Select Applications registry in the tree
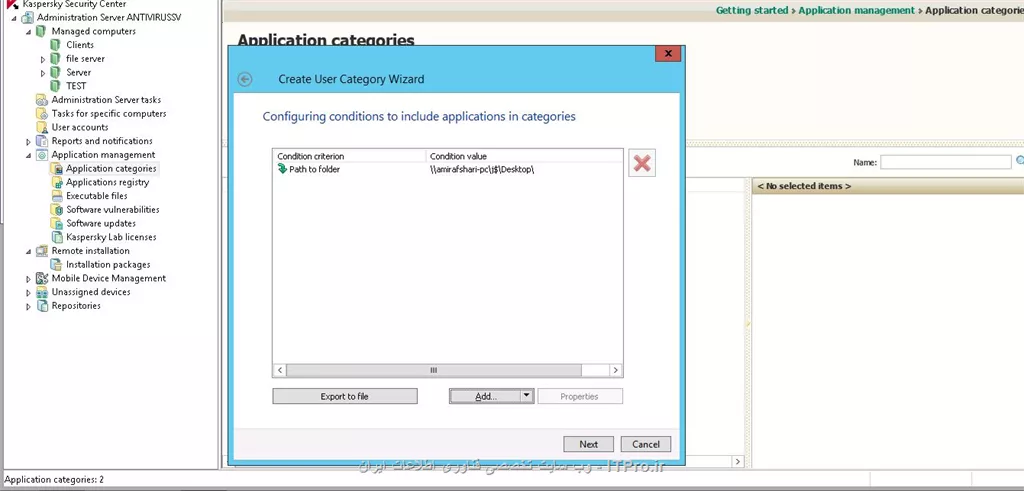Viewport: 1024px width, 491px height. click(x=108, y=182)
